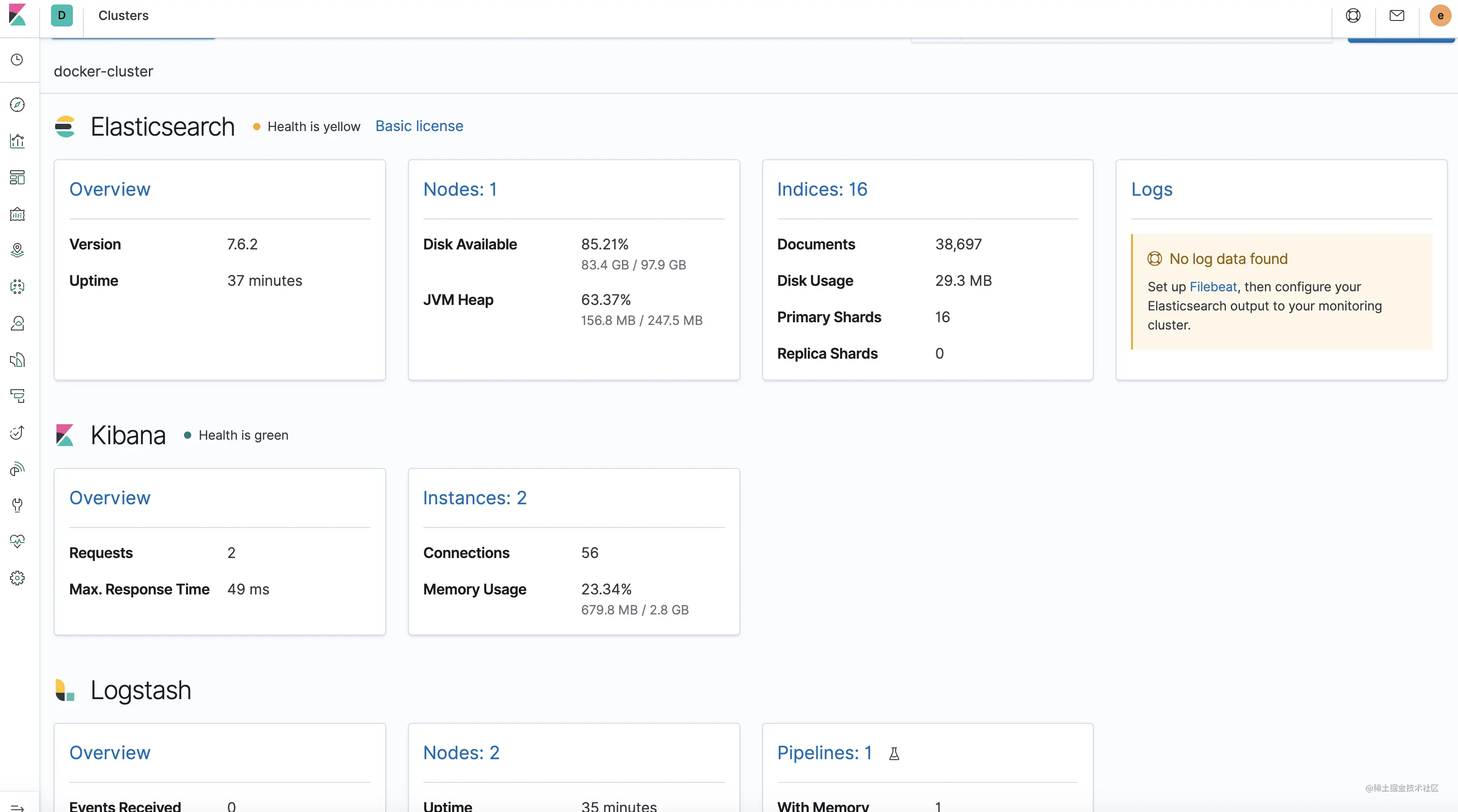This screenshot has height=812, width=1458.
Task: Open the help menu lifebuoy icon
Action: tap(1353, 15)
